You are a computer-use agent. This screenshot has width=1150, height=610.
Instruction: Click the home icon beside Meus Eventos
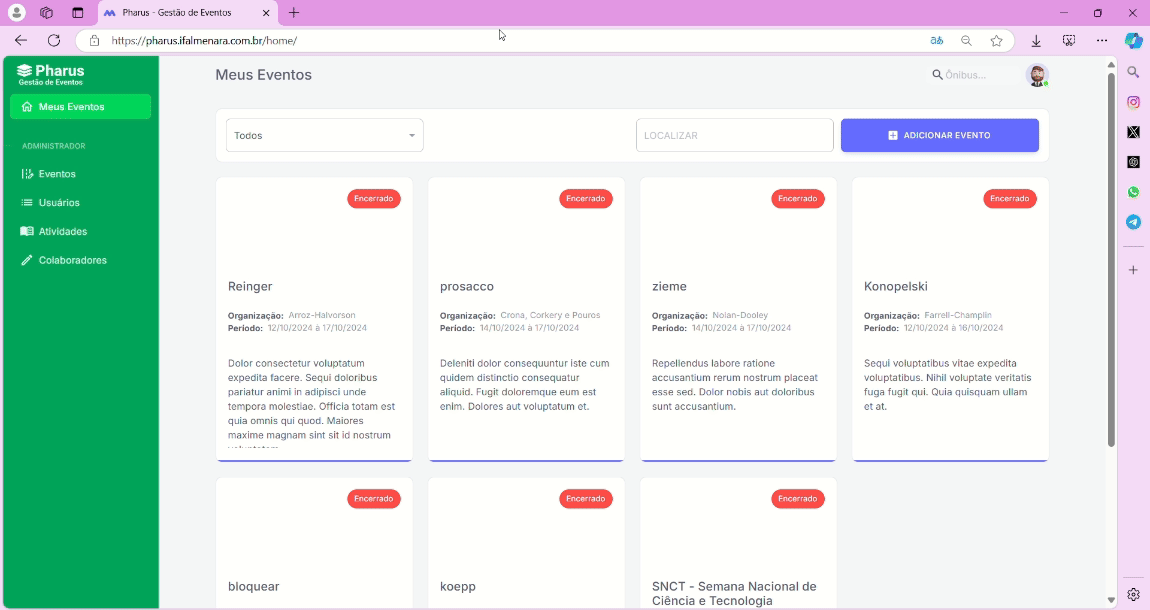[27, 107]
